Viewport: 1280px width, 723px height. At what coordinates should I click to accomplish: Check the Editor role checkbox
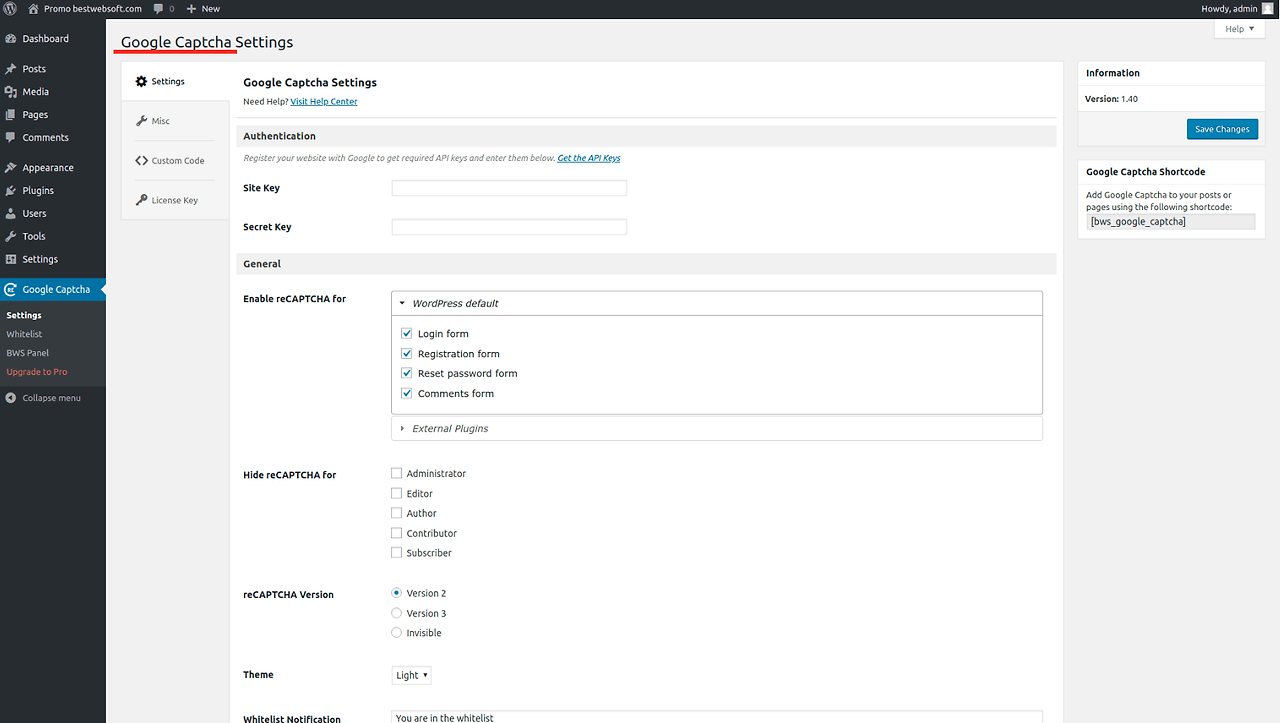397,494
